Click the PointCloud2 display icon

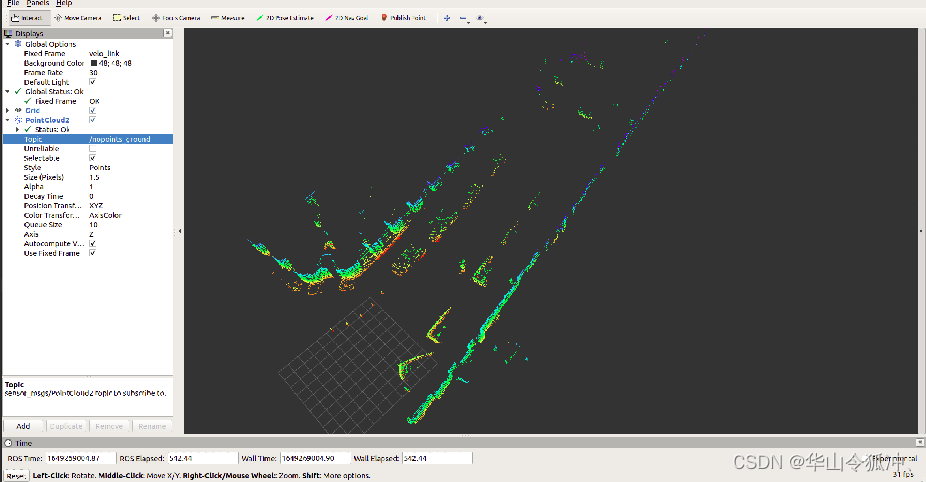click(18, 120)
